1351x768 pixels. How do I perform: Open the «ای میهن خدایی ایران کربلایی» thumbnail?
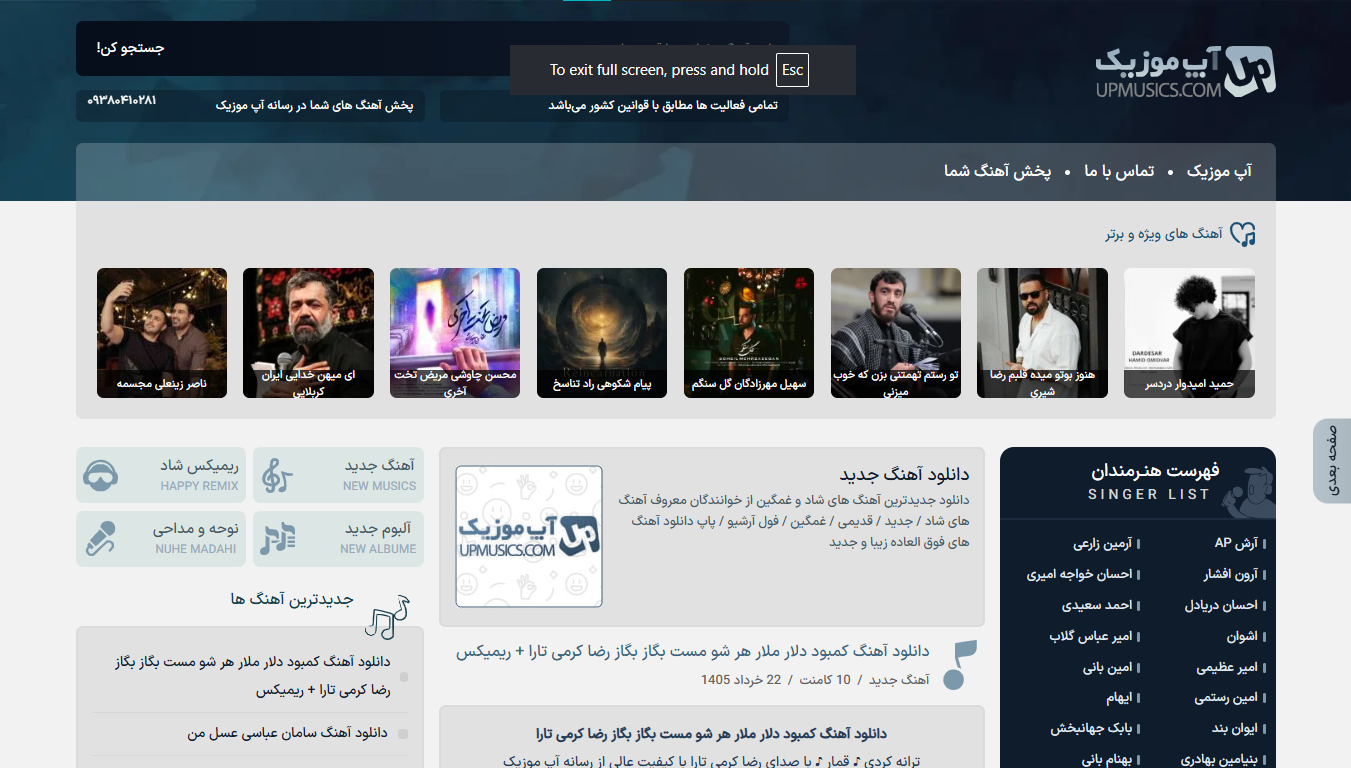tap(308, 333)
